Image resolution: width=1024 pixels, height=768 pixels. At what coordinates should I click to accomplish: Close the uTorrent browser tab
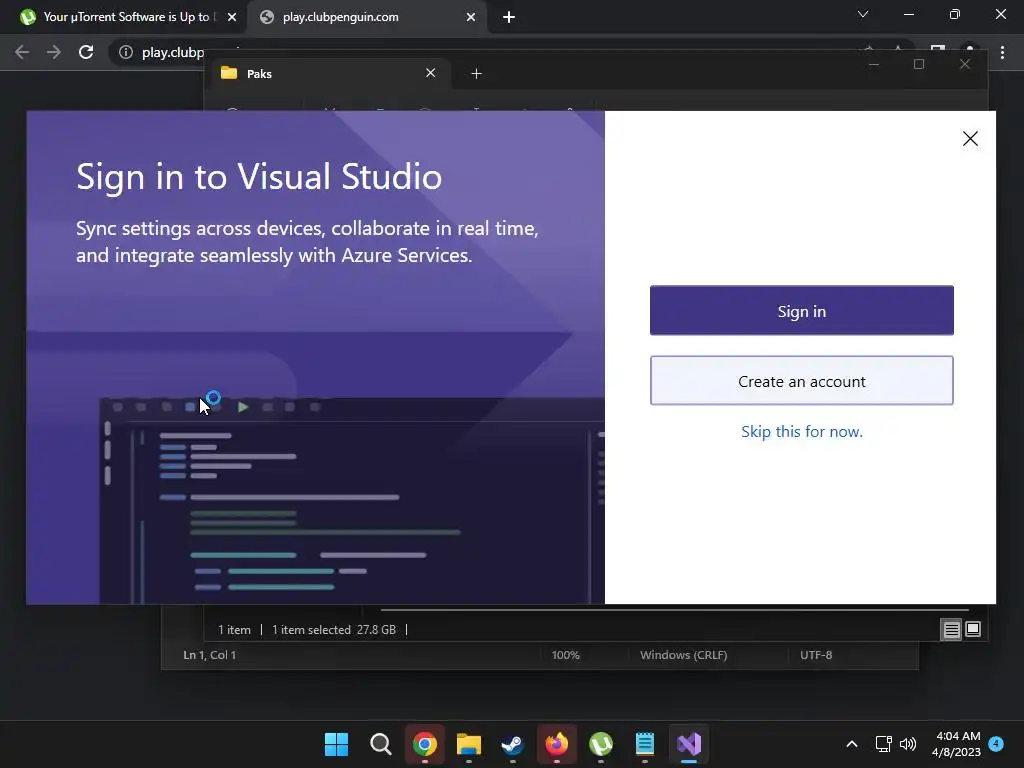[x=232, y=18]
